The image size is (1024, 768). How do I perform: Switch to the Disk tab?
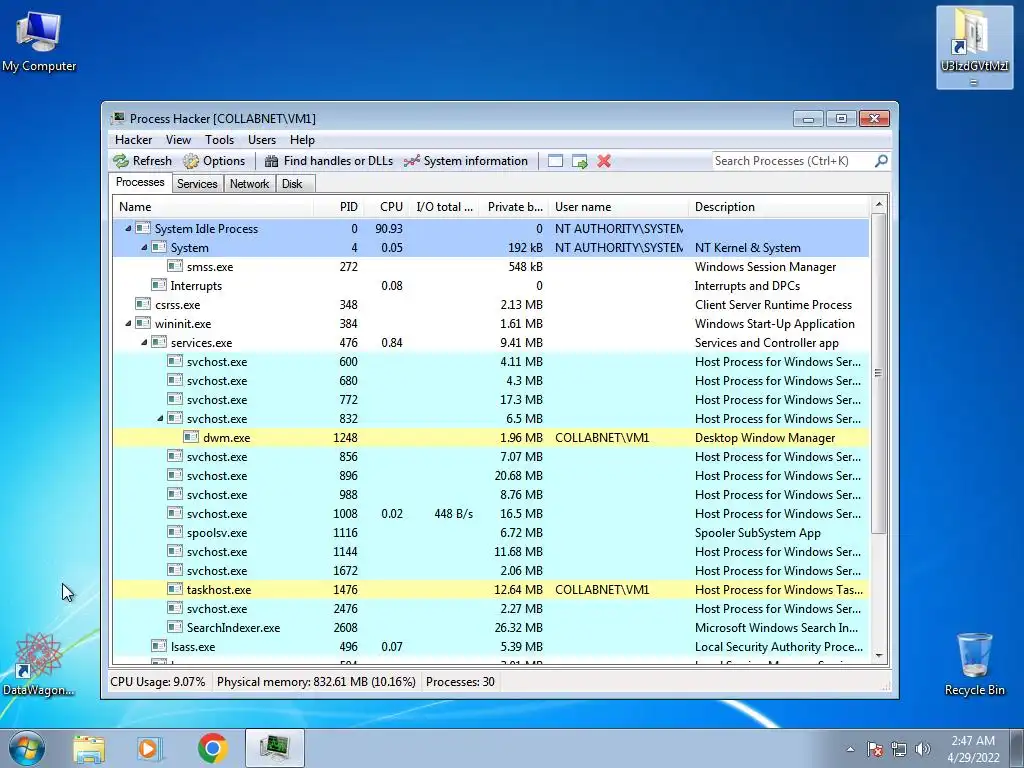293,184
